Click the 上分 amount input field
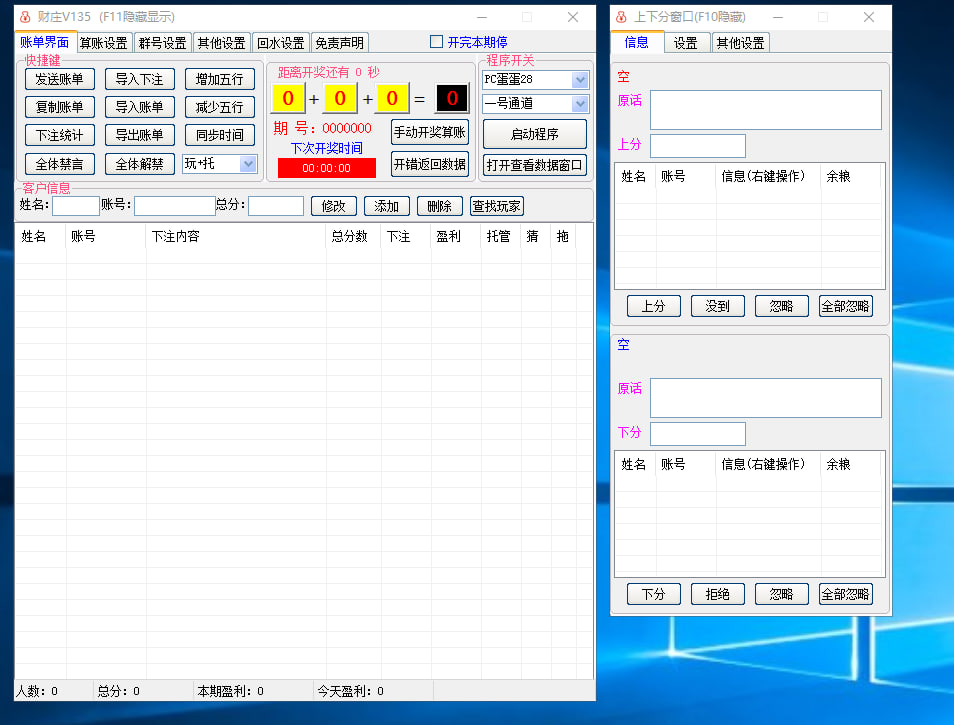Screen dimensions: 954x725 [697, 146]
